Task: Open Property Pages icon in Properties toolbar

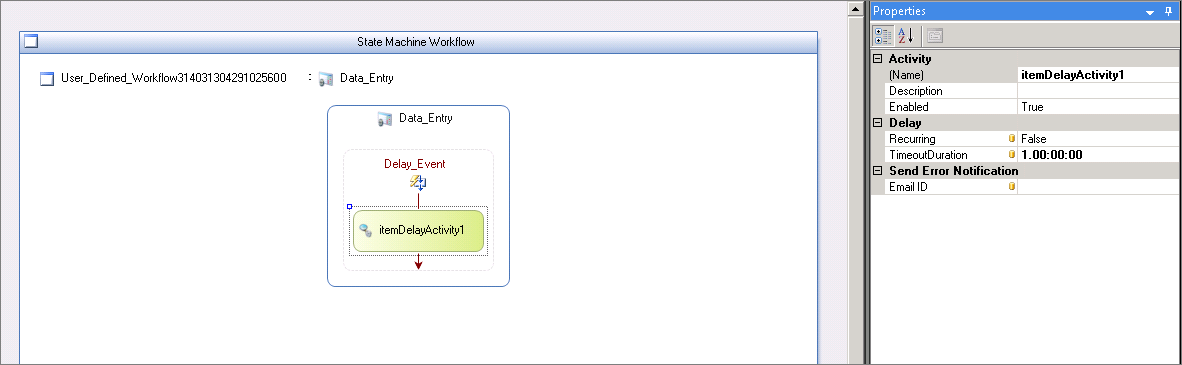Action: pyautogui.click(x=934, y=35)
